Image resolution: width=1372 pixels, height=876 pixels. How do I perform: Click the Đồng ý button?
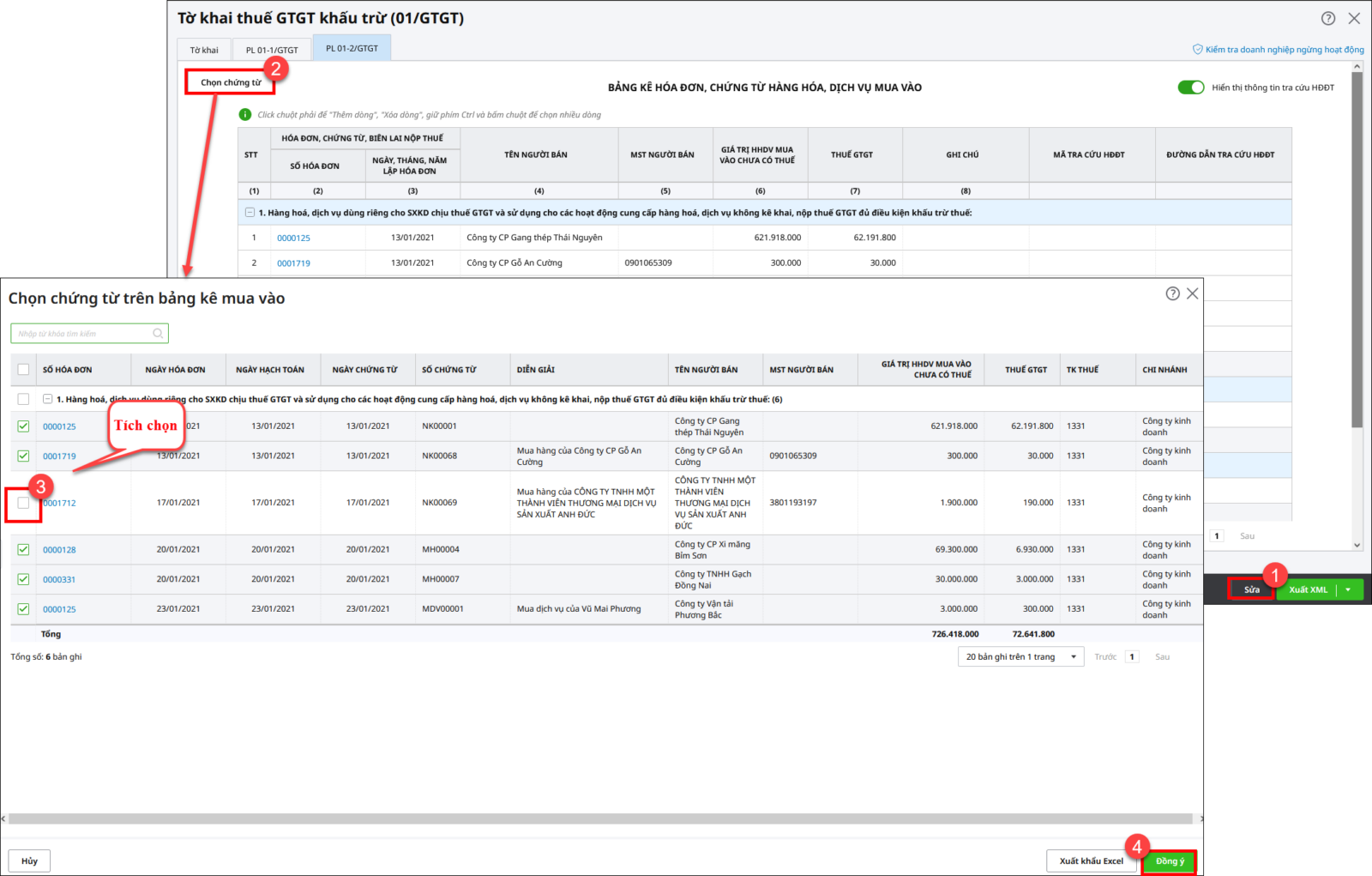(x=1170, y=861)
